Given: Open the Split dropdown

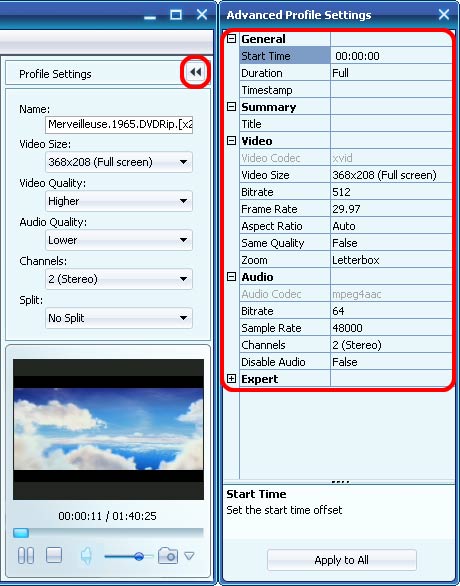Looking at the screenshot, I should click(x=119, y=318).
